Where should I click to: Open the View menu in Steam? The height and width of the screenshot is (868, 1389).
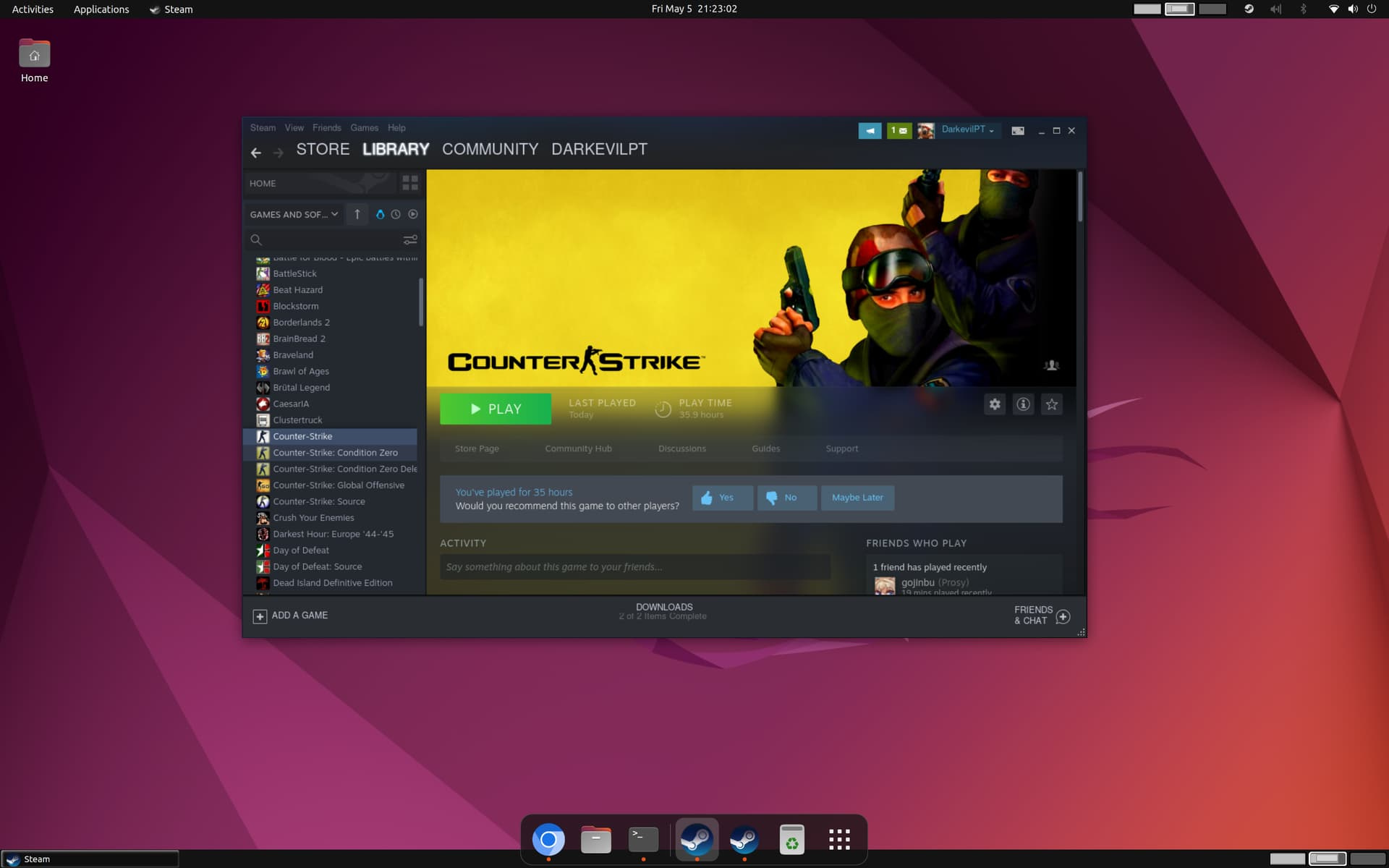[x=293, y=127]
